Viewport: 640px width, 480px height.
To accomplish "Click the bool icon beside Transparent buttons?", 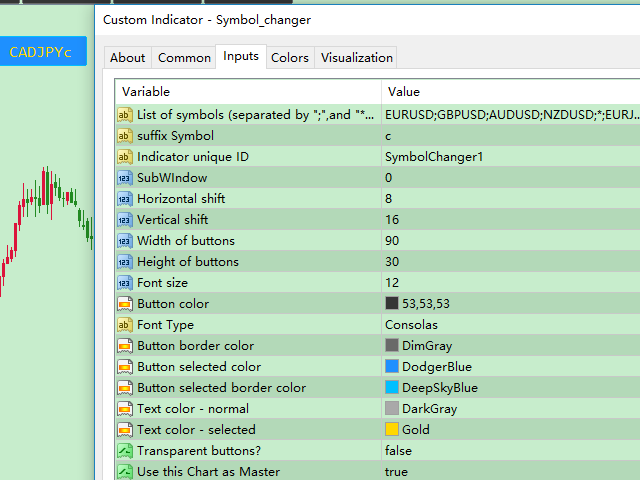I will (125, 451).
